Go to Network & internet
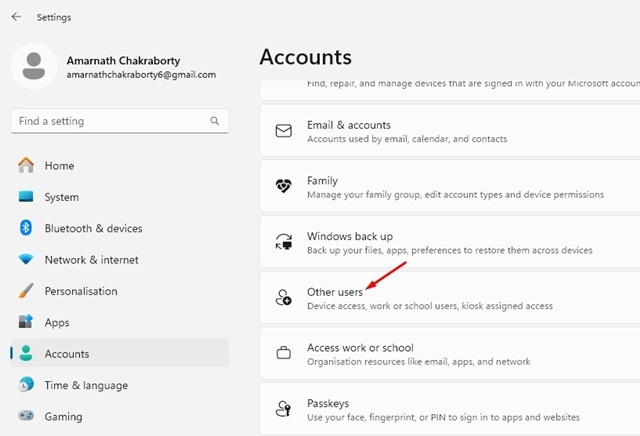The height and width of the screenshot is (436, 640). (120, 260)
